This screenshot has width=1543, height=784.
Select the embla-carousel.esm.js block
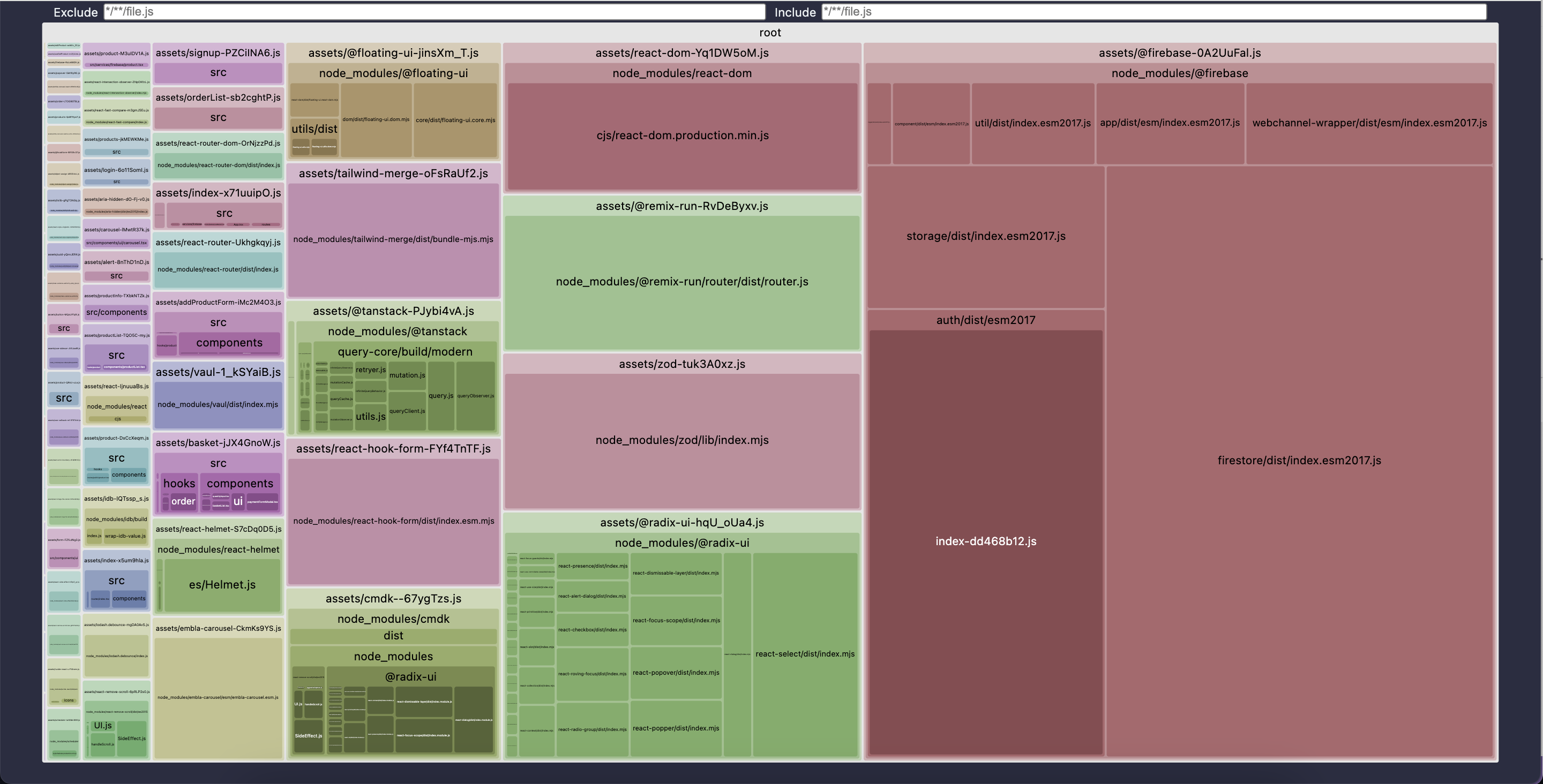pos(218,698)
